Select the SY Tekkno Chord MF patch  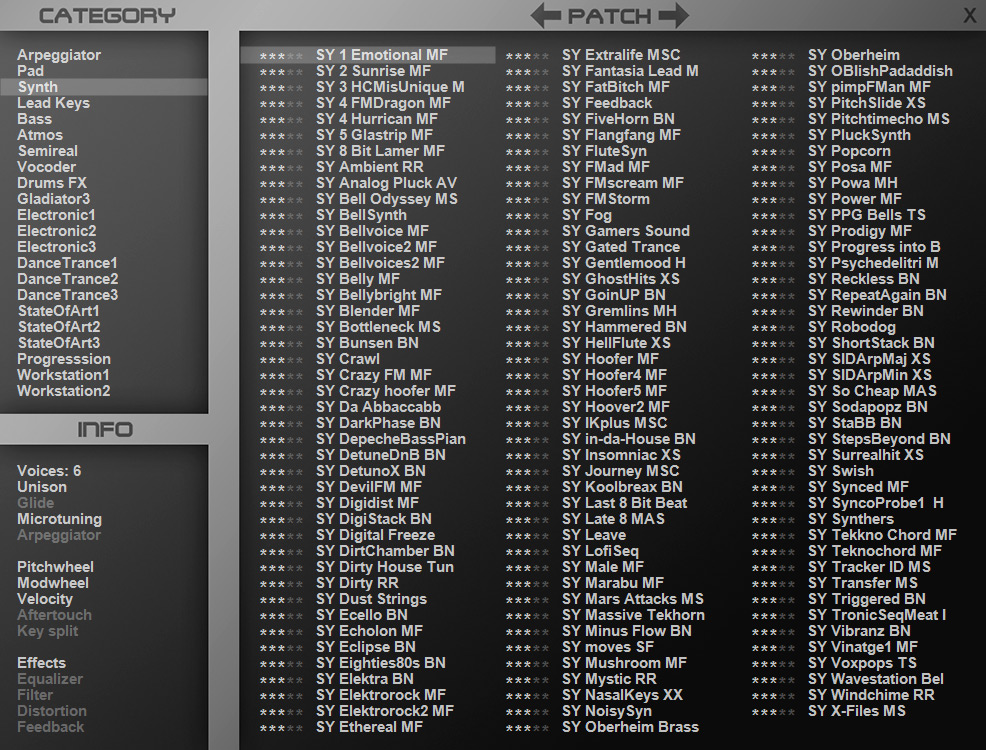click(882, 535)
